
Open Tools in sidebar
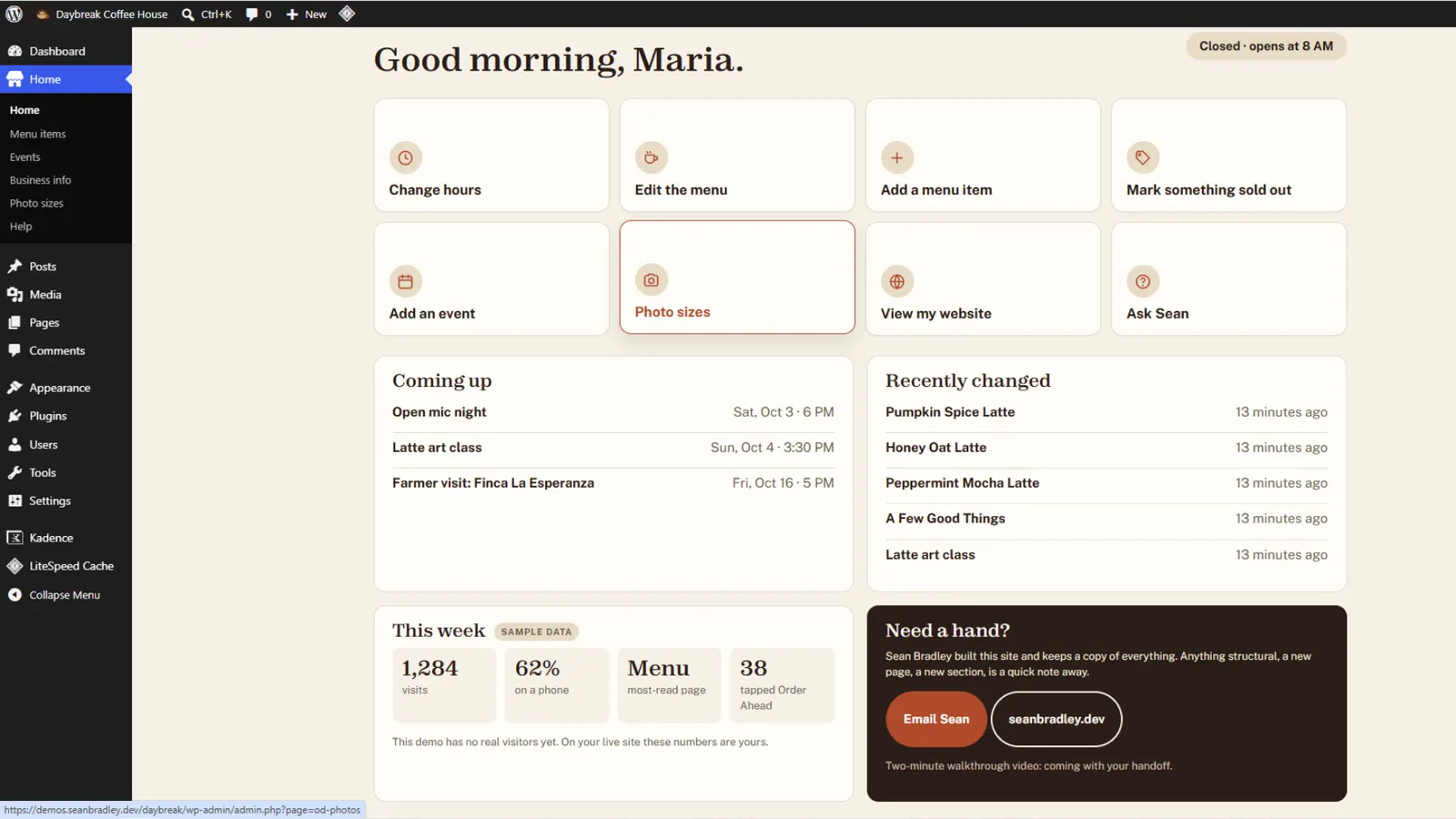66,472
